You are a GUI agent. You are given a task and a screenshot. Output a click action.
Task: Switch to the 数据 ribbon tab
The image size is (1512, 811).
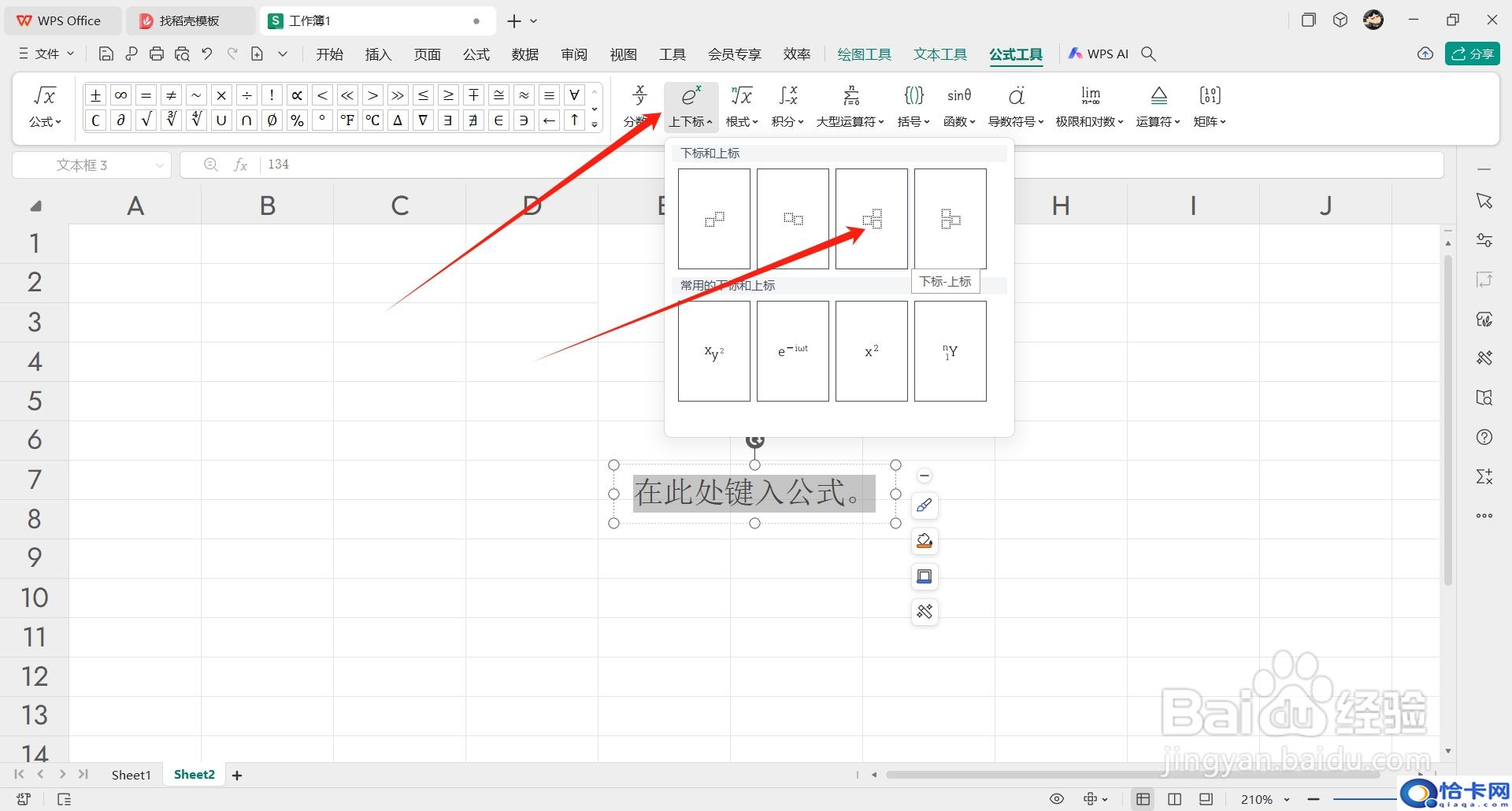(524, 54)
